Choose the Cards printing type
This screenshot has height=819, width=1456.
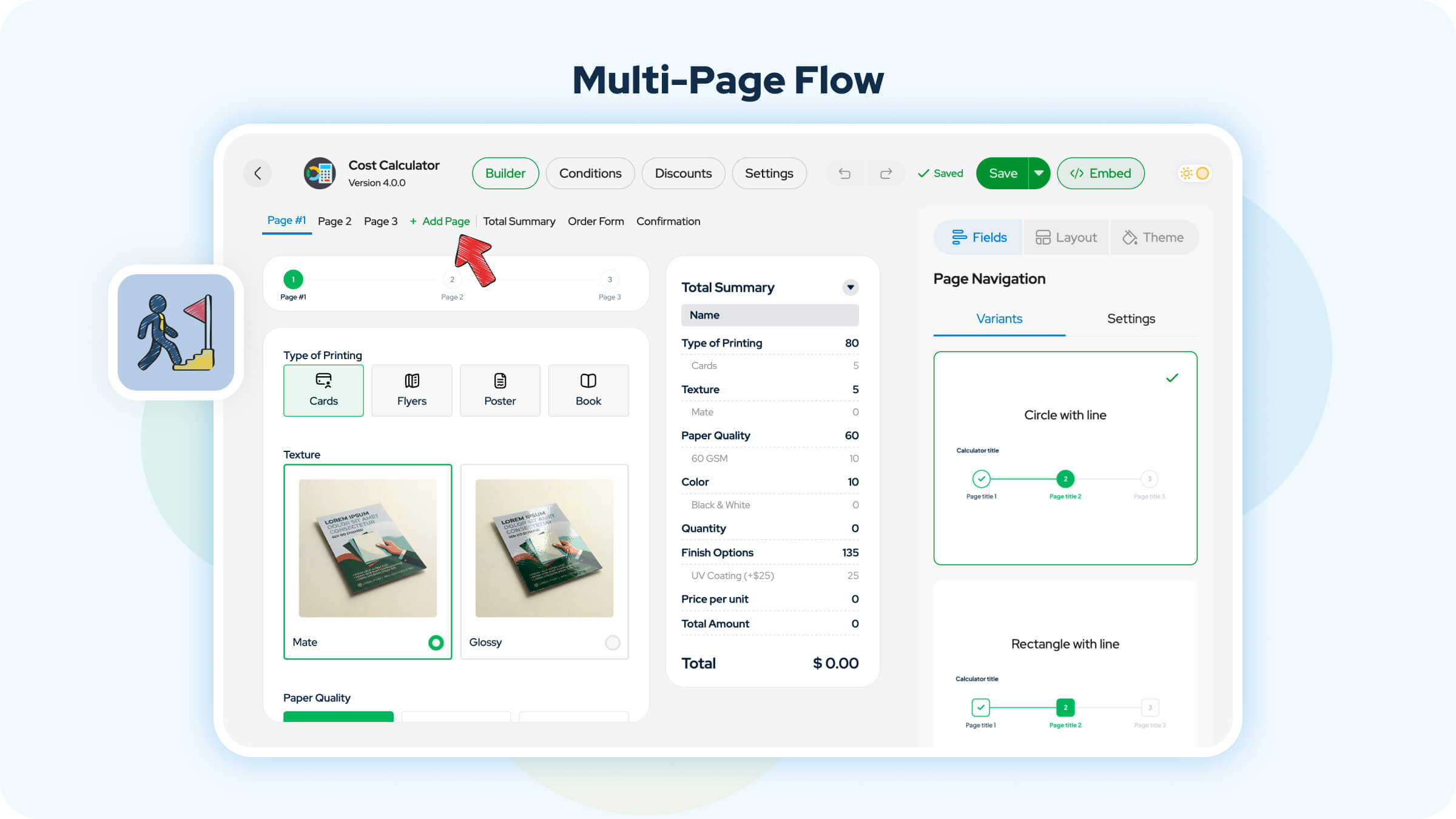323,390
